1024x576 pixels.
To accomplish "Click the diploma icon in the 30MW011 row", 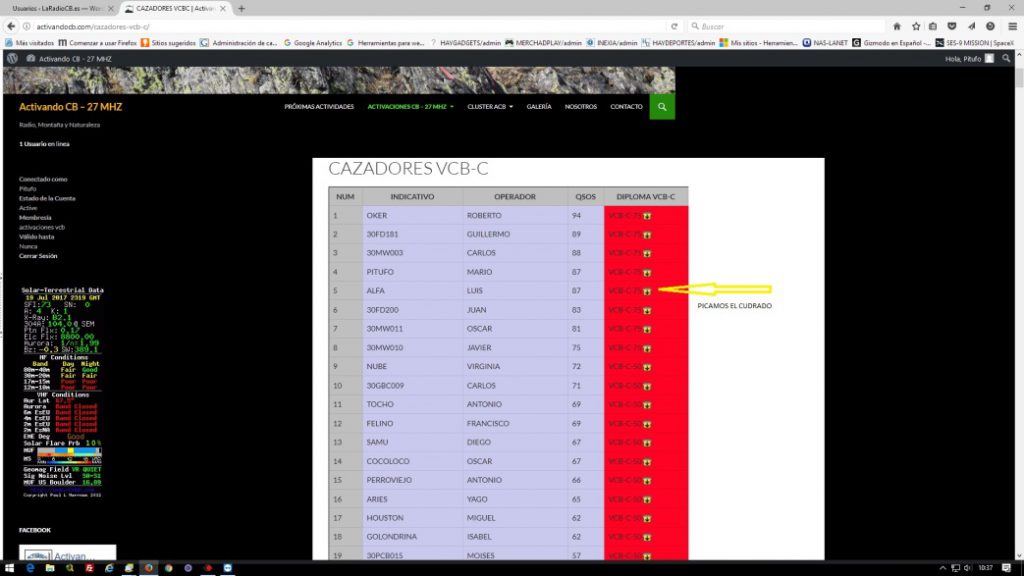I will tap(647, 329).
